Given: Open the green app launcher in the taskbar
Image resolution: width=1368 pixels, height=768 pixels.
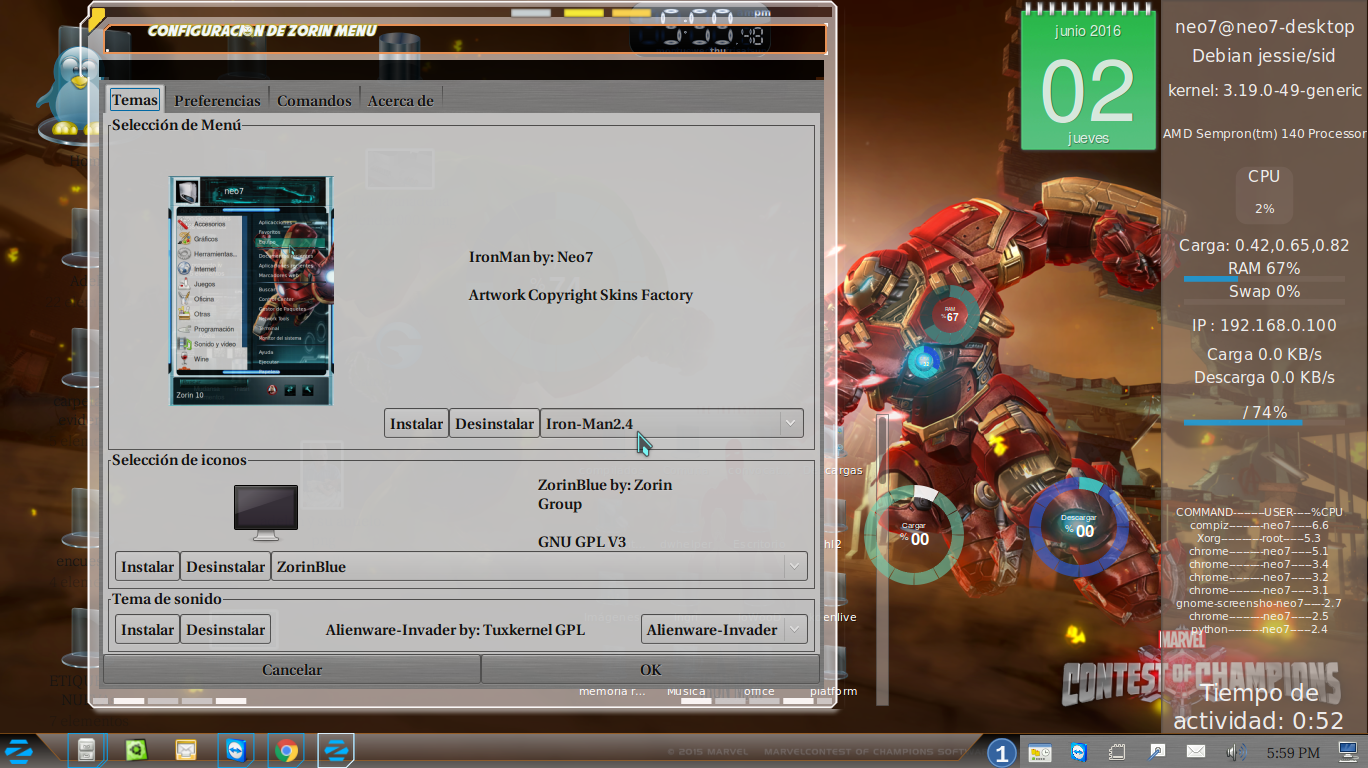Looking at the screenshot, I should (x=136, y=750).
